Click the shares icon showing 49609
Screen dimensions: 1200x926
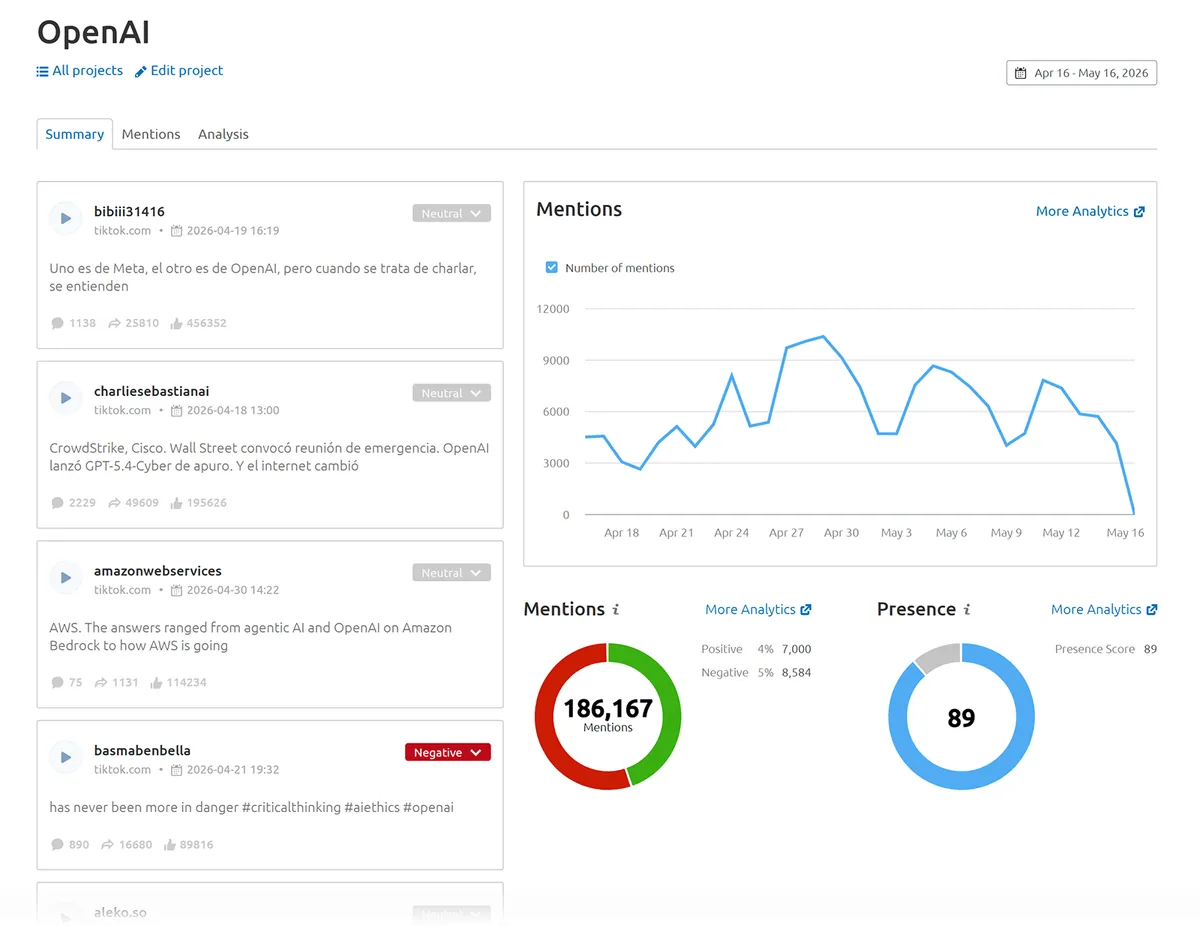(115, 503)
